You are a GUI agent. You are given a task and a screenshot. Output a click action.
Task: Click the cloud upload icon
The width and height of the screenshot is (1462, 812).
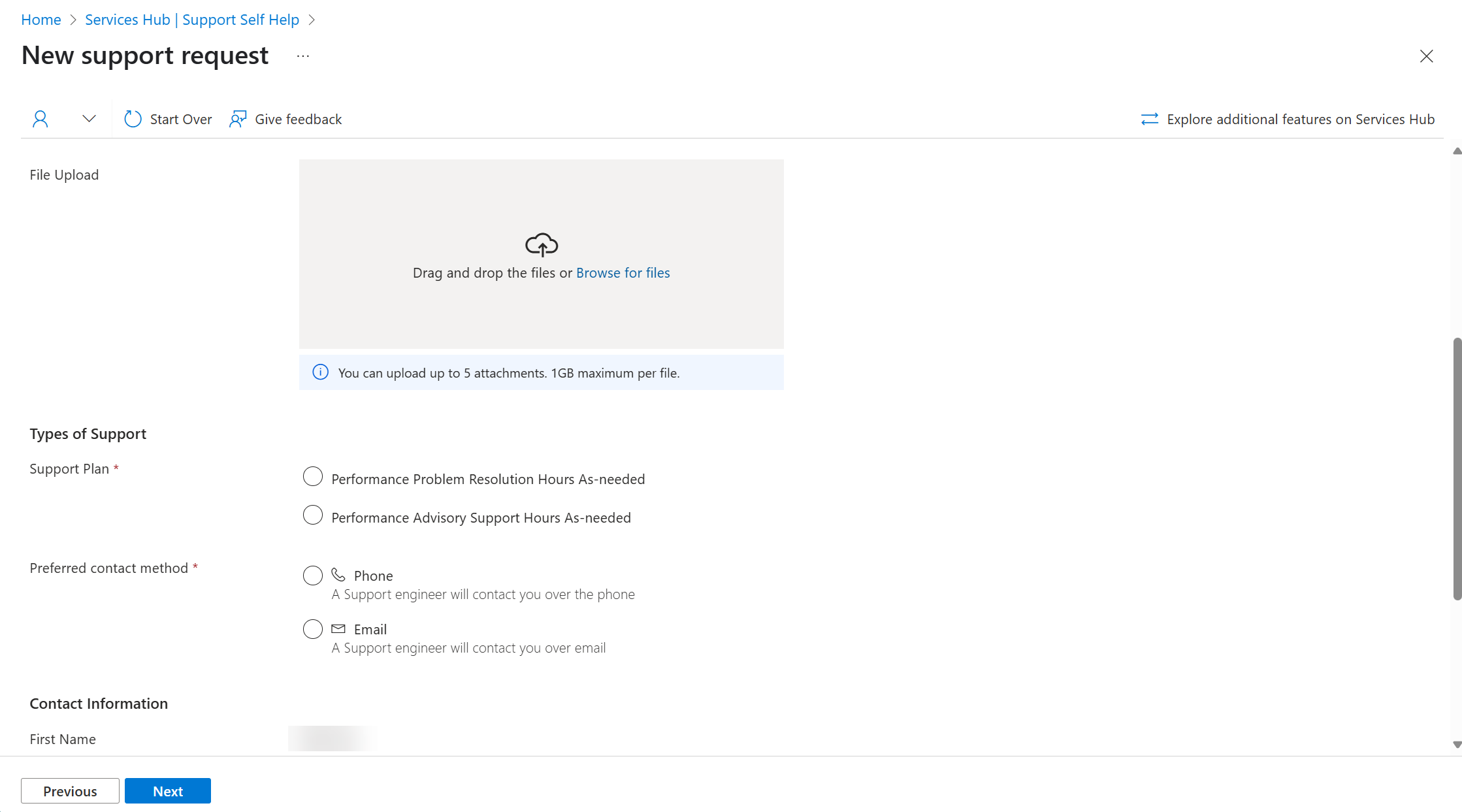541,243
